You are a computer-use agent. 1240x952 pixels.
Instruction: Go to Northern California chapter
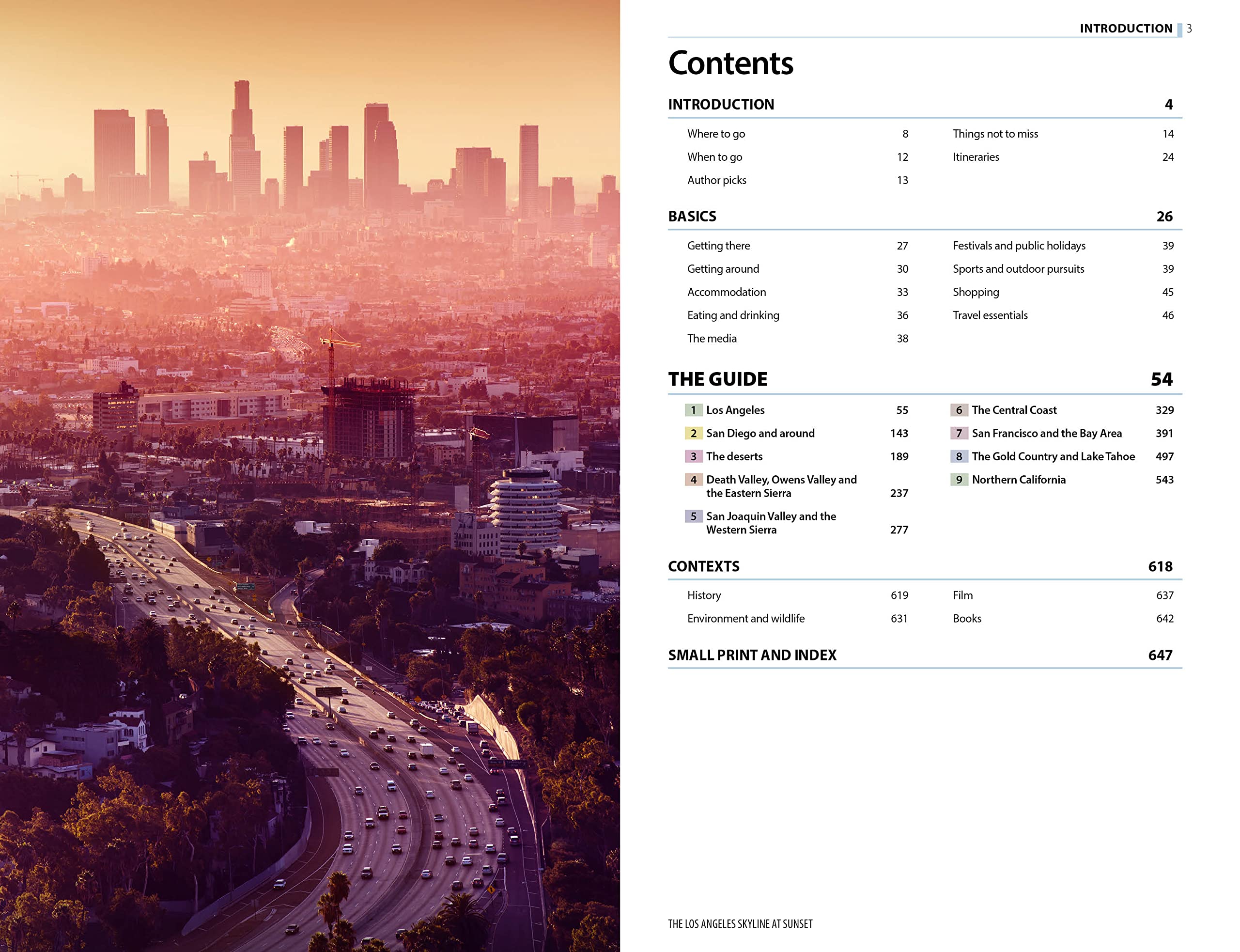point(1018,480)
